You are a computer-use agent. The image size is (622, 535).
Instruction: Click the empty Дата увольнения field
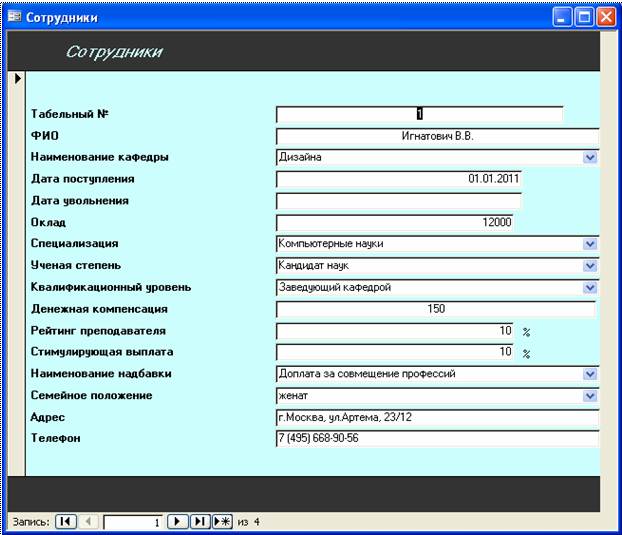pyautogui.click(x=399, y=201)
